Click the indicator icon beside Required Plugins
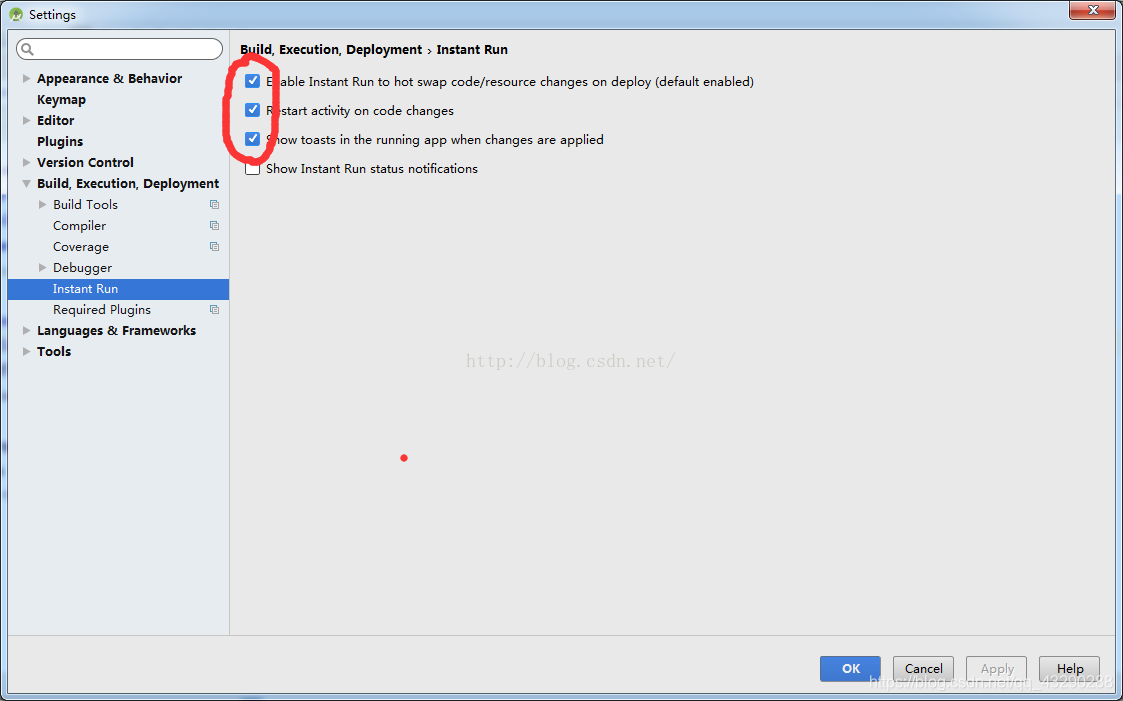The width and height of the screenshot is (1123, 701). 214,309
